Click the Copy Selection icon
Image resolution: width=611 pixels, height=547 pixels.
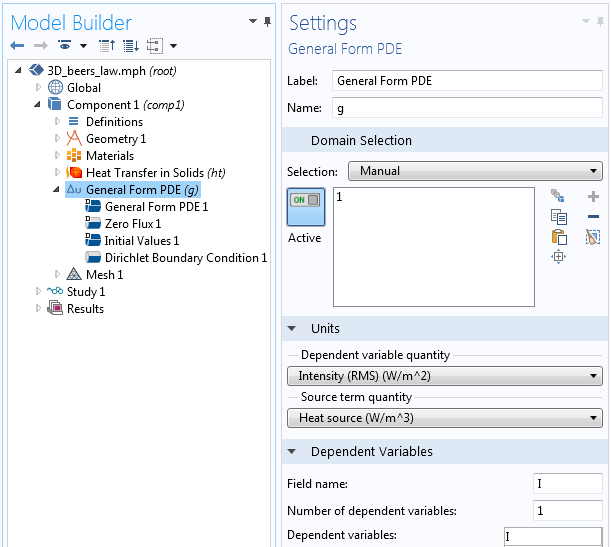click(x=559, y=217)
